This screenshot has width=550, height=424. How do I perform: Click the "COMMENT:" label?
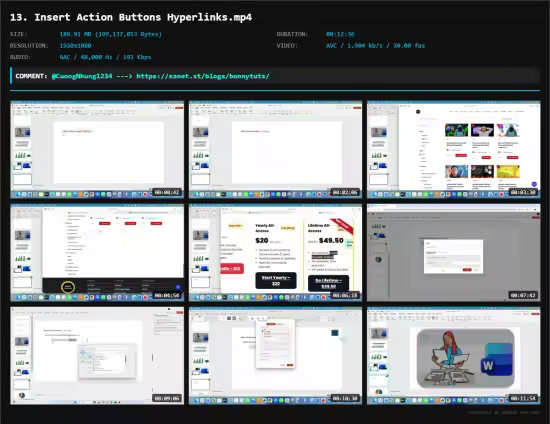click(31, 76)
